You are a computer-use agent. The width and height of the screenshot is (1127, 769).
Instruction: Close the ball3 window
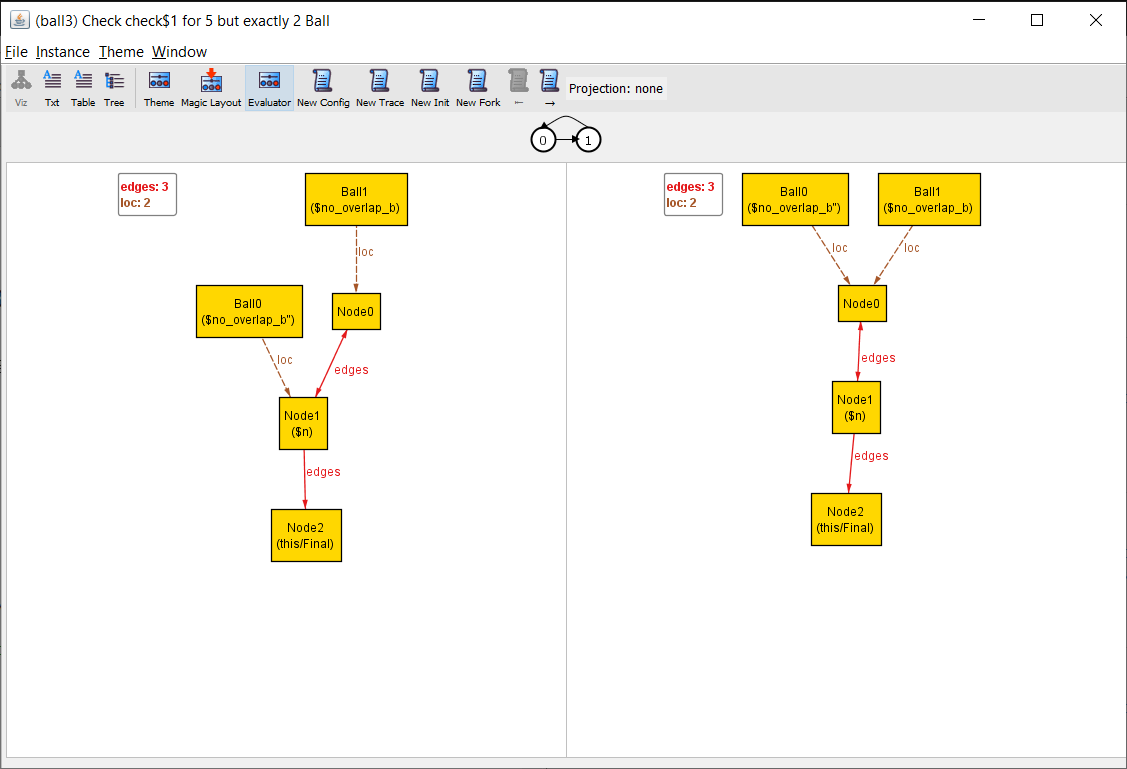pyautogui.click(x=1095, y=20)
